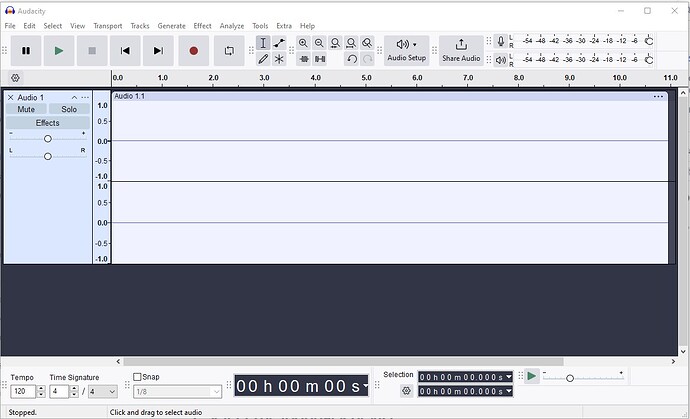
Task: Open the Transport menu
Action: (x=108, y=26)
